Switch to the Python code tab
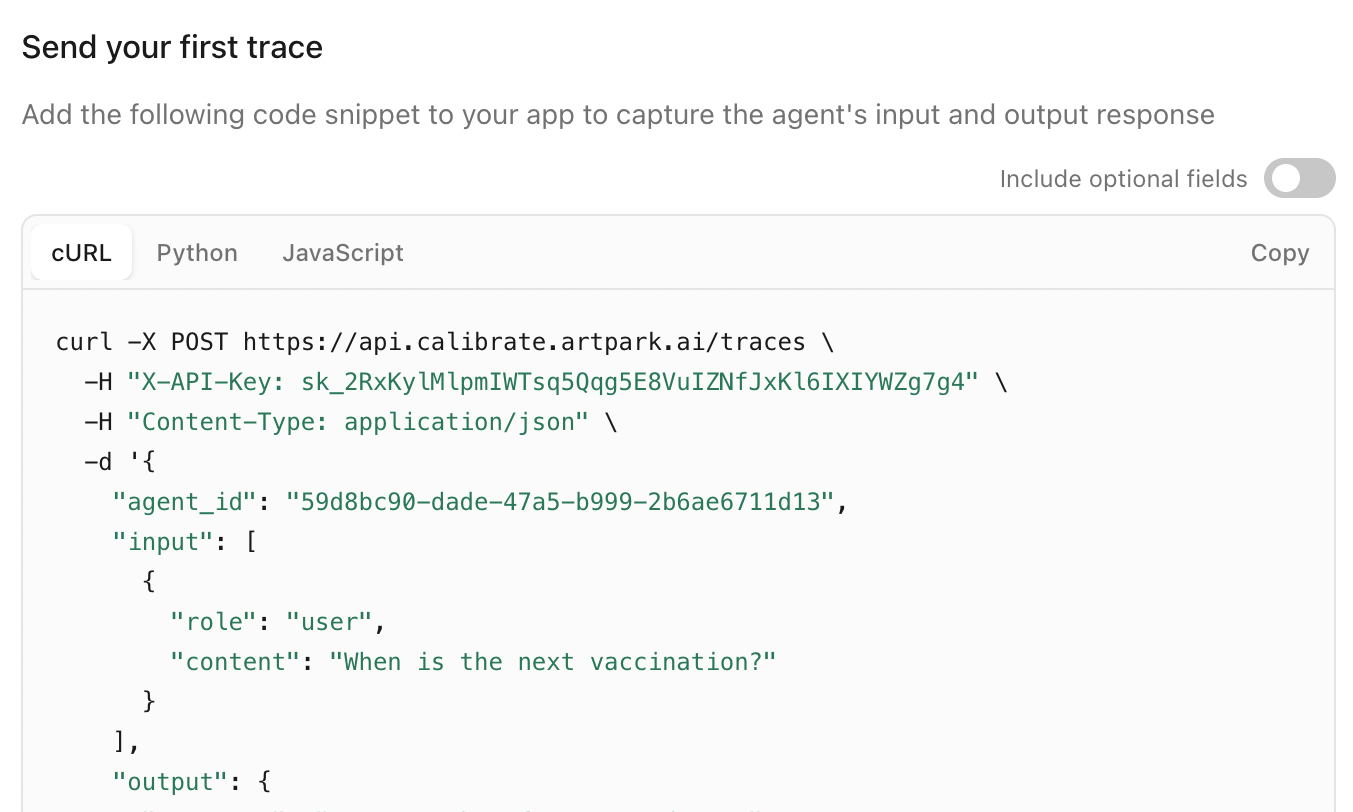 coord(197,253)
